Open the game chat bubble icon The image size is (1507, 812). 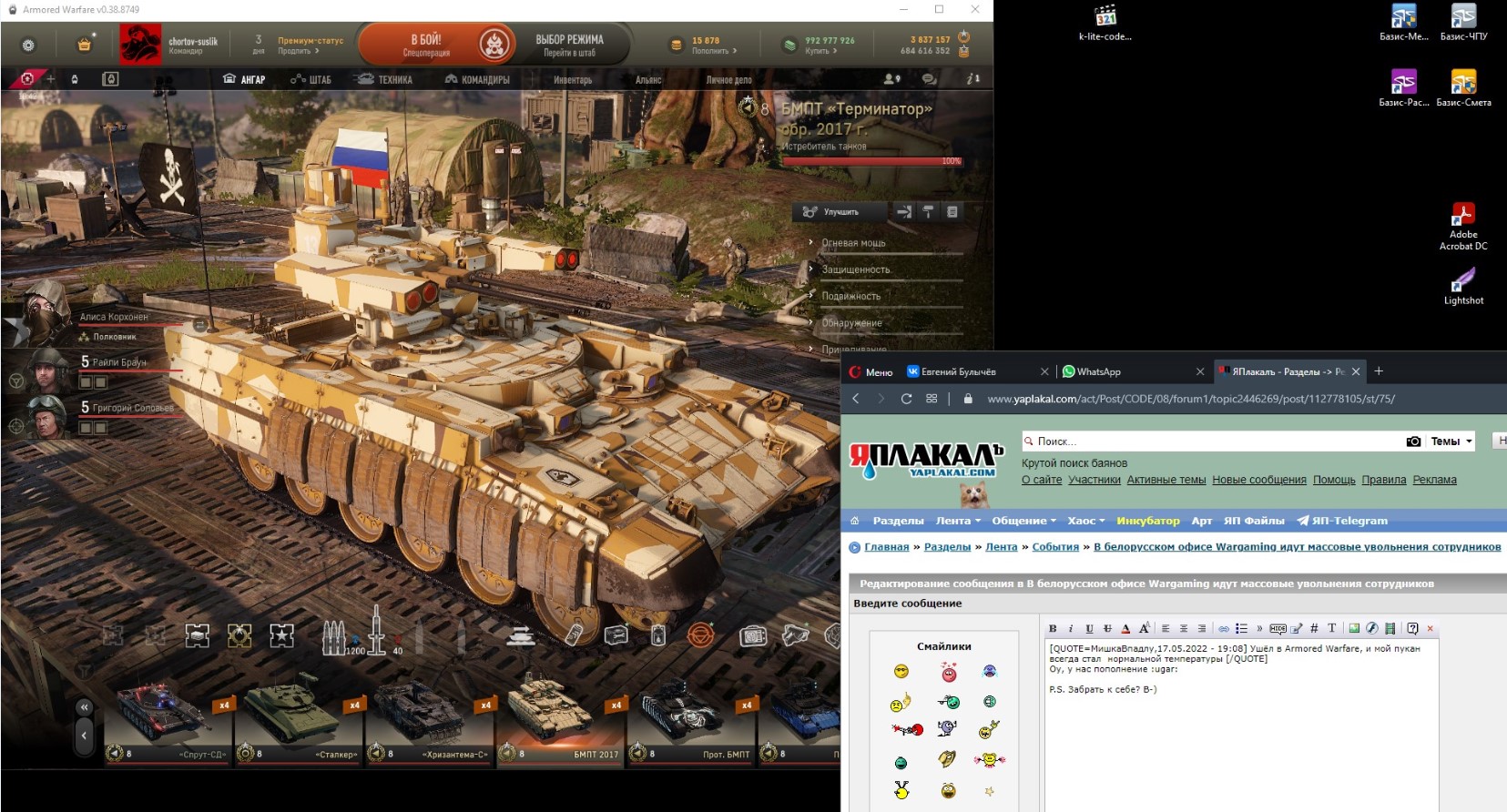coord(929,79)
